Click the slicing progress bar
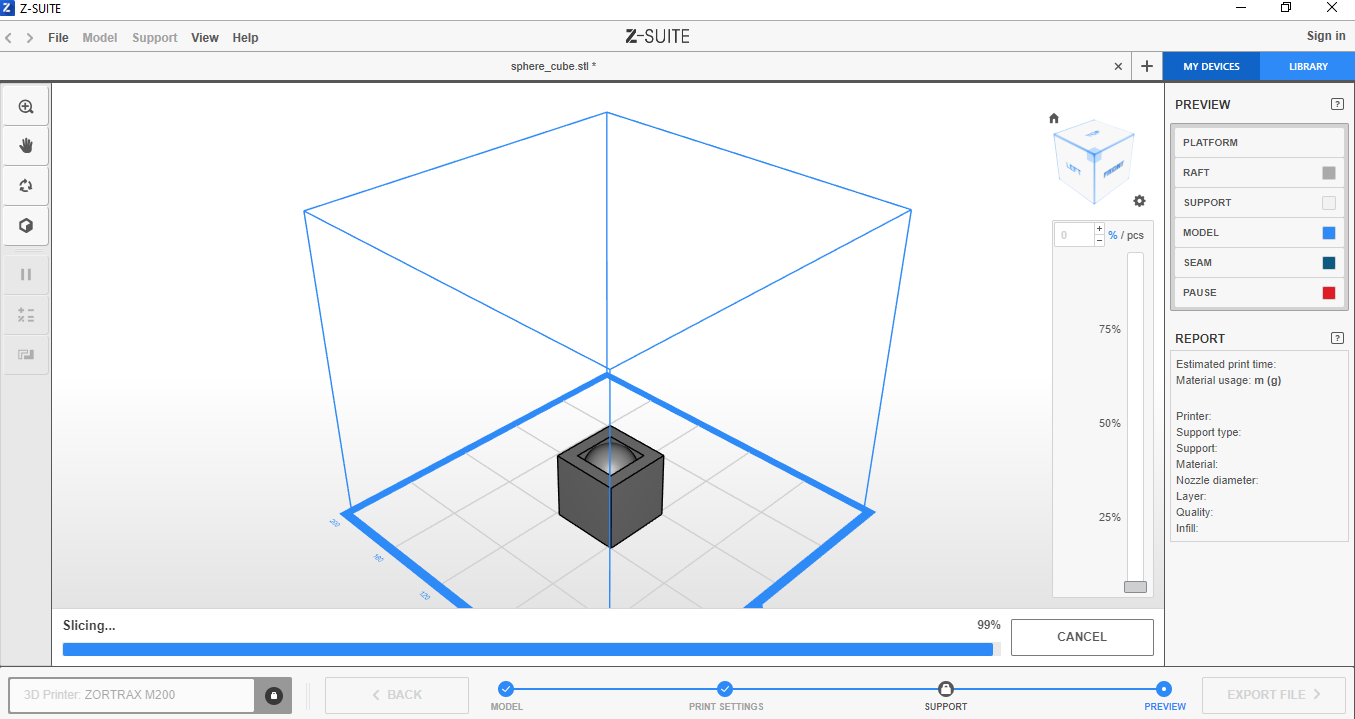The height and width of the screenshot is (719, 1355). [x=531, y=649]
